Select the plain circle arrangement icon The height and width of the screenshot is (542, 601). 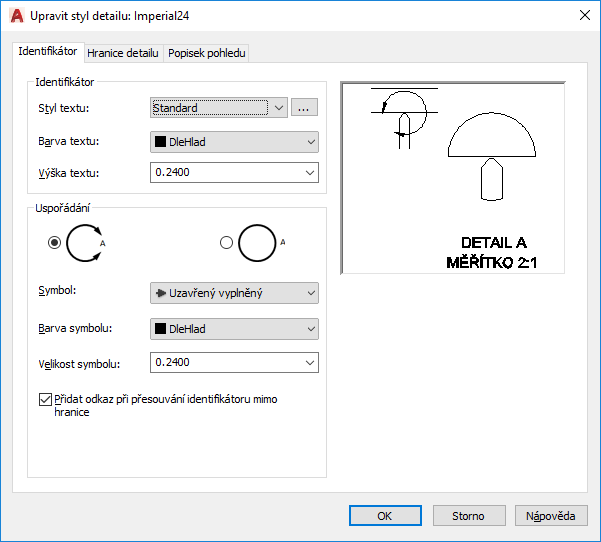(262, 243)
